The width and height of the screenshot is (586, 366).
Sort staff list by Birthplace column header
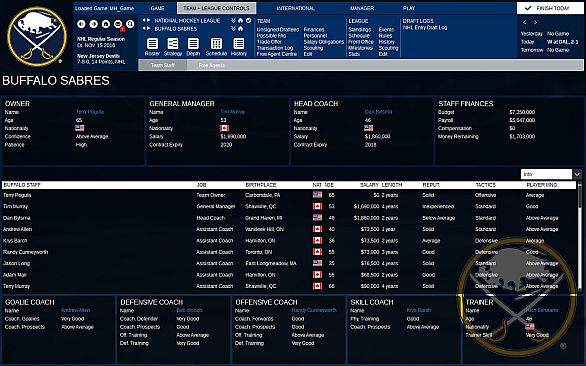point(260,185)
